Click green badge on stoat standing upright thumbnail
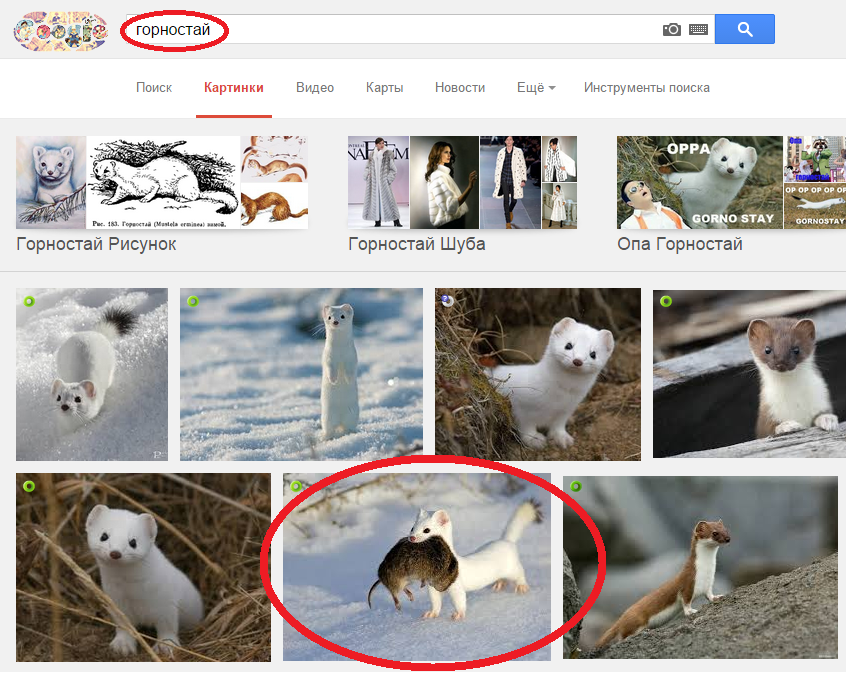Image resolution: width=857 pixels, height=673 pixels. 193,301
